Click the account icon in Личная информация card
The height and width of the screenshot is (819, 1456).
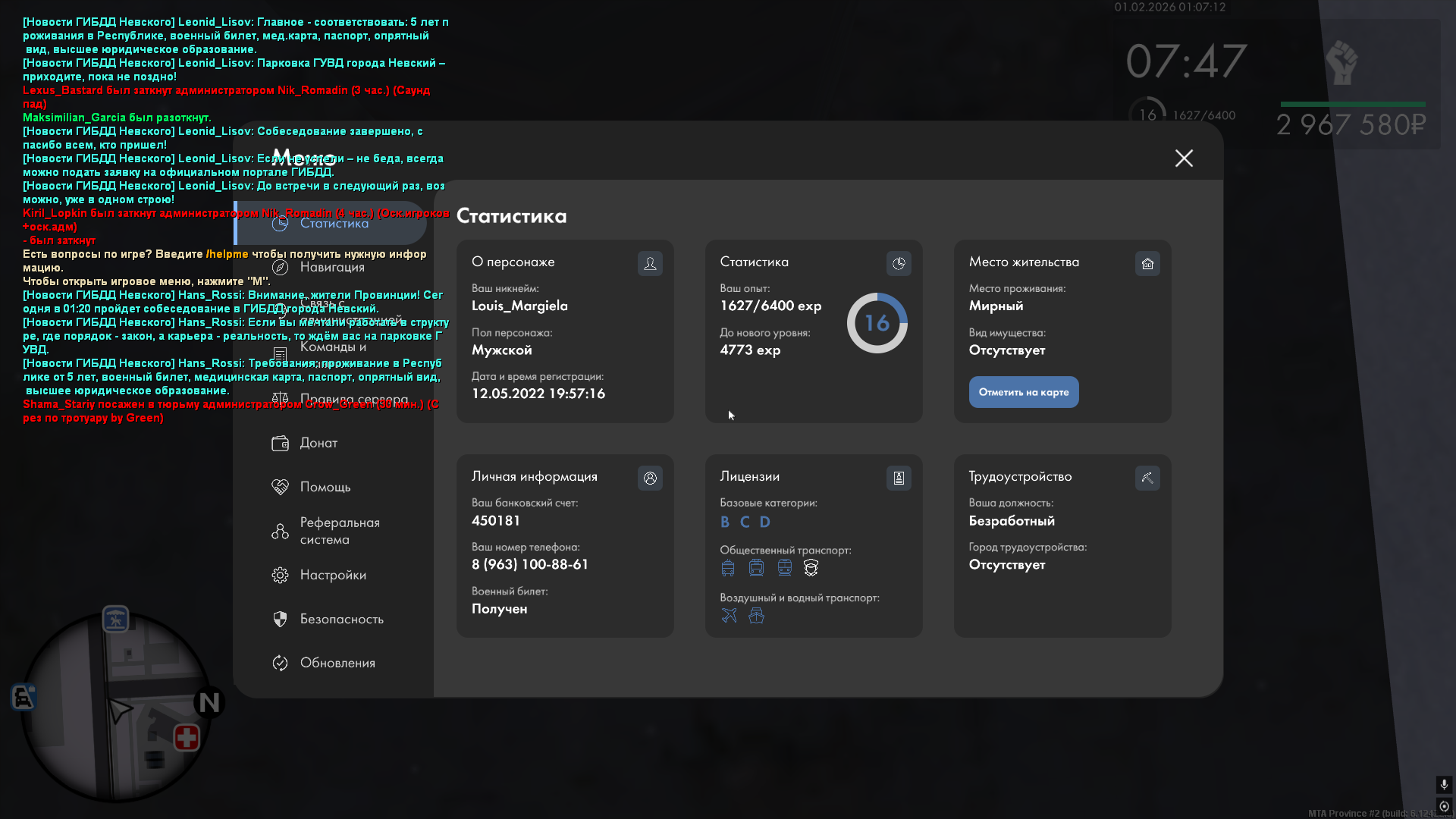click(x=650, y=478)
